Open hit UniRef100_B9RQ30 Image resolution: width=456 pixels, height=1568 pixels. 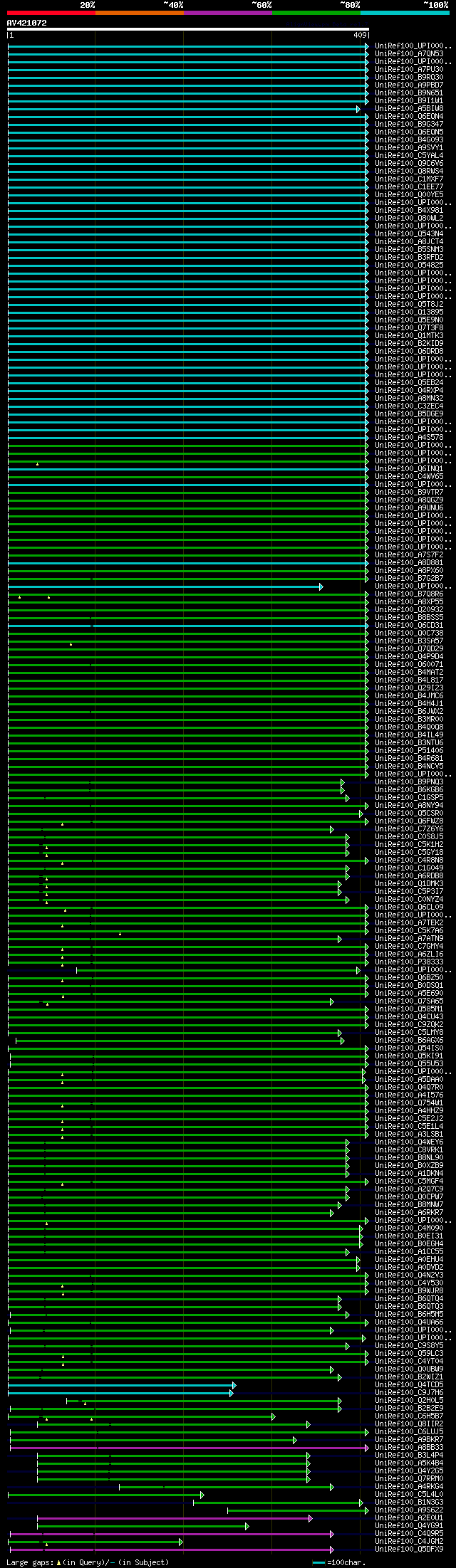409,78
